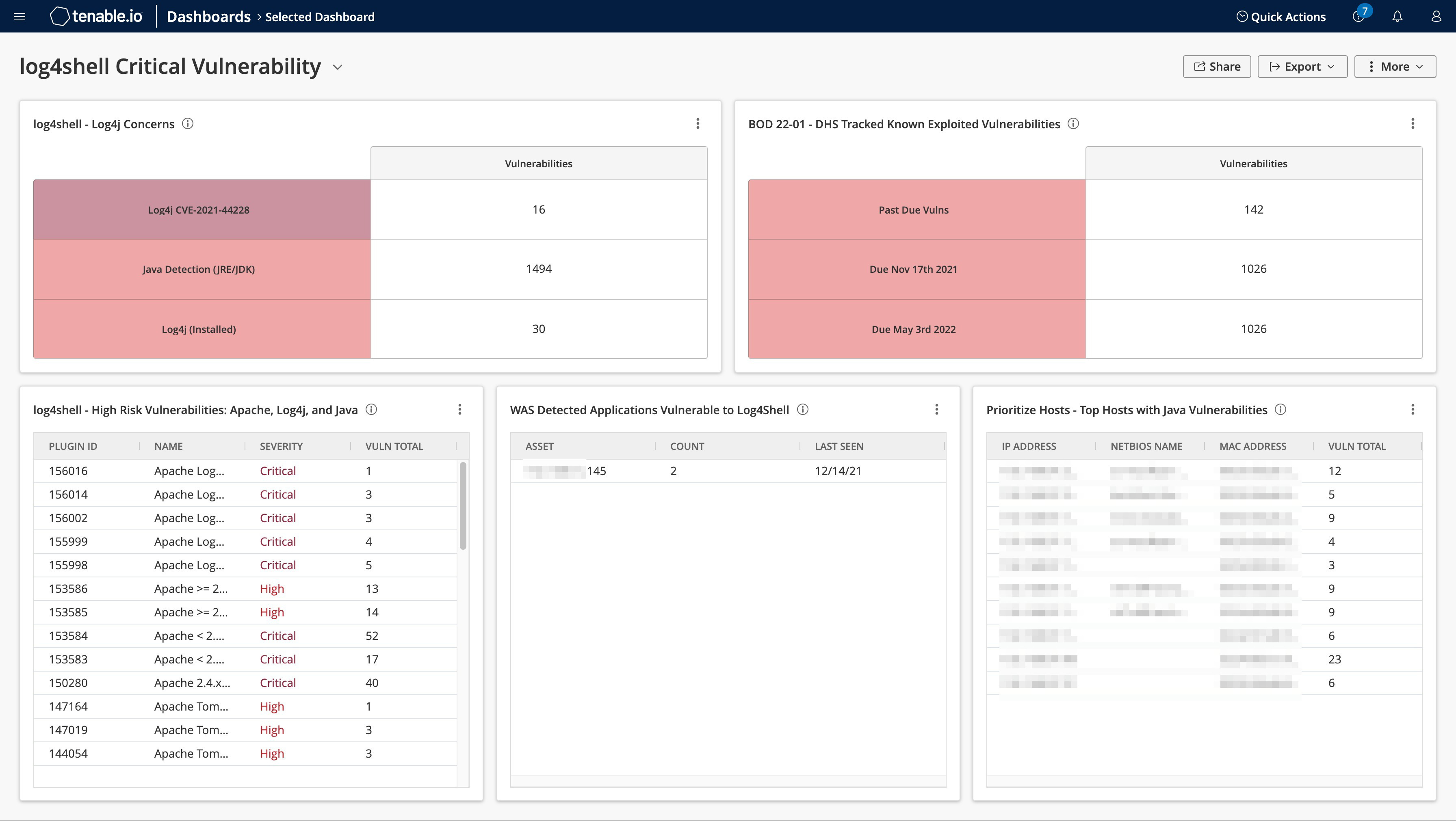Show info for High Risk Vulnerabilities widget
This screenshot has width=1456, height=821.
[x=371, y=410]
